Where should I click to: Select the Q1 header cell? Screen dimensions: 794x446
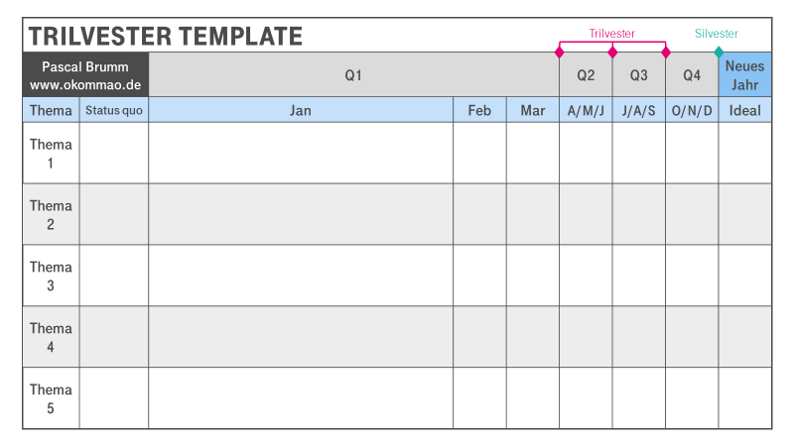click(353, 75)
